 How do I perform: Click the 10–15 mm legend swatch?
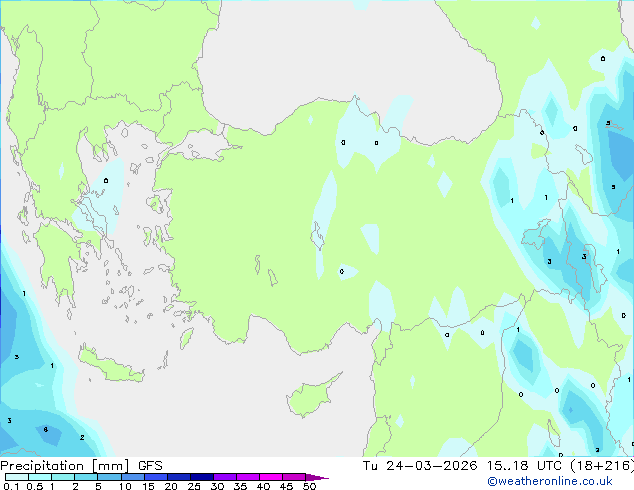click(132, 477)
